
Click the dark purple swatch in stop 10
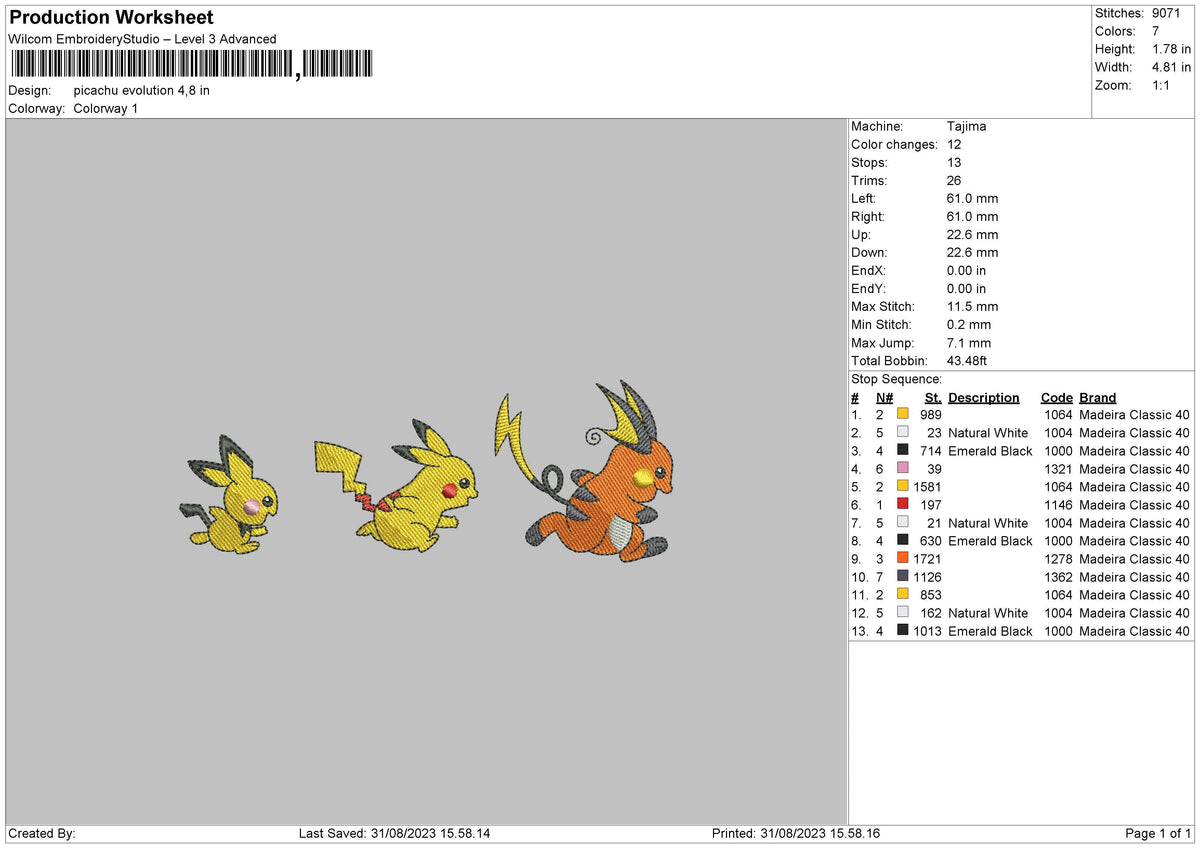click(x=904, y=577)
